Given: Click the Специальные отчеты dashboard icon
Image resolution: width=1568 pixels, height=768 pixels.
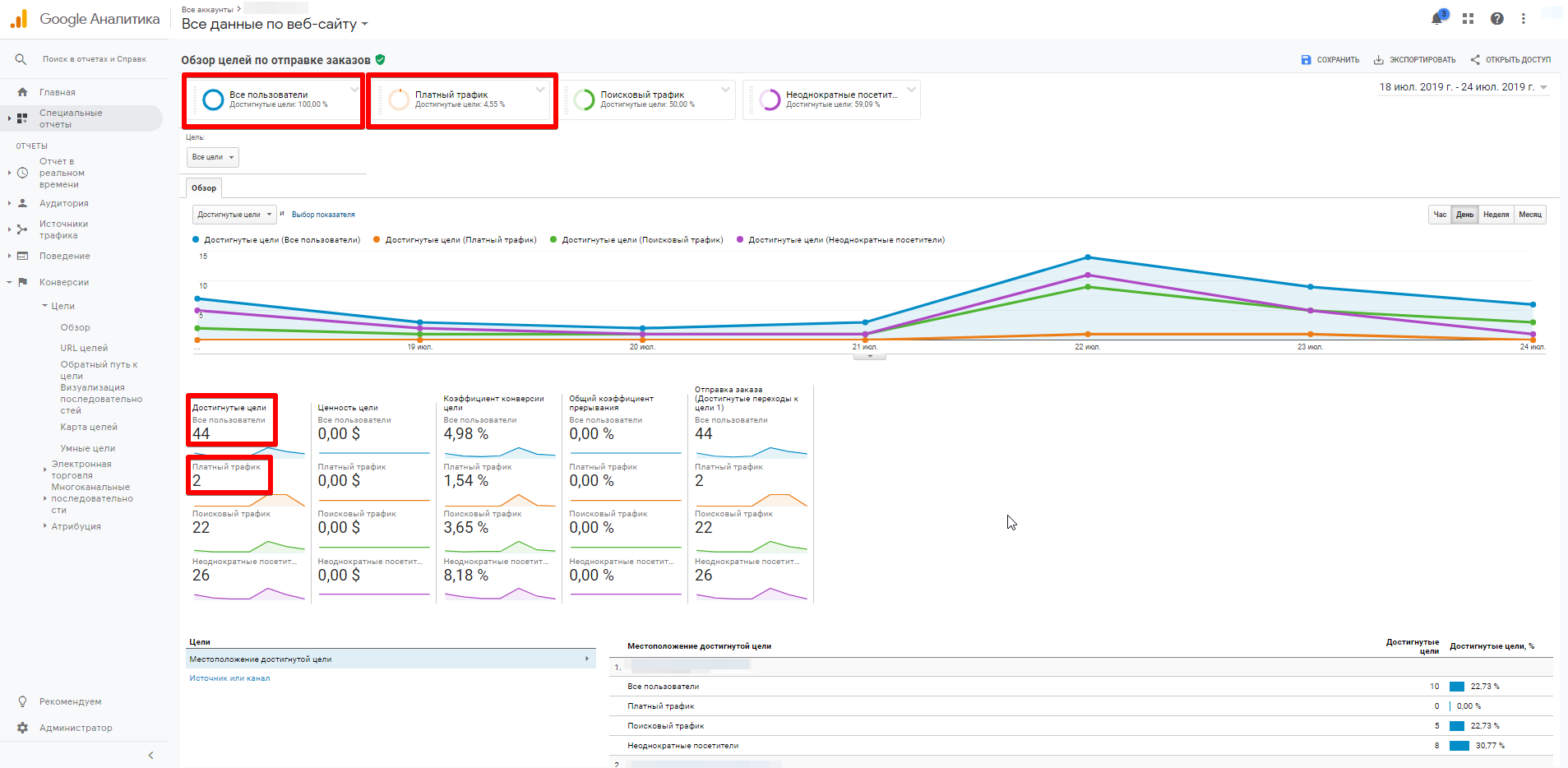Looking at the screenshot, I should pos(22,118).
